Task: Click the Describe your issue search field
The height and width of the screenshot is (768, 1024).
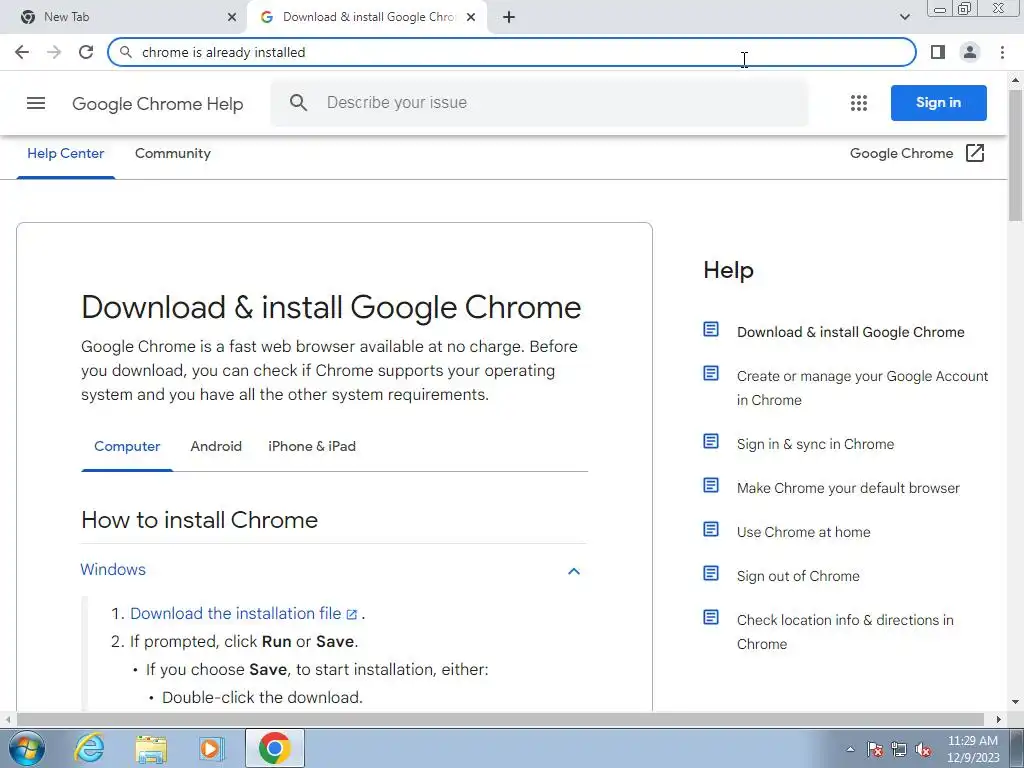Action: [x=539, y=103]
